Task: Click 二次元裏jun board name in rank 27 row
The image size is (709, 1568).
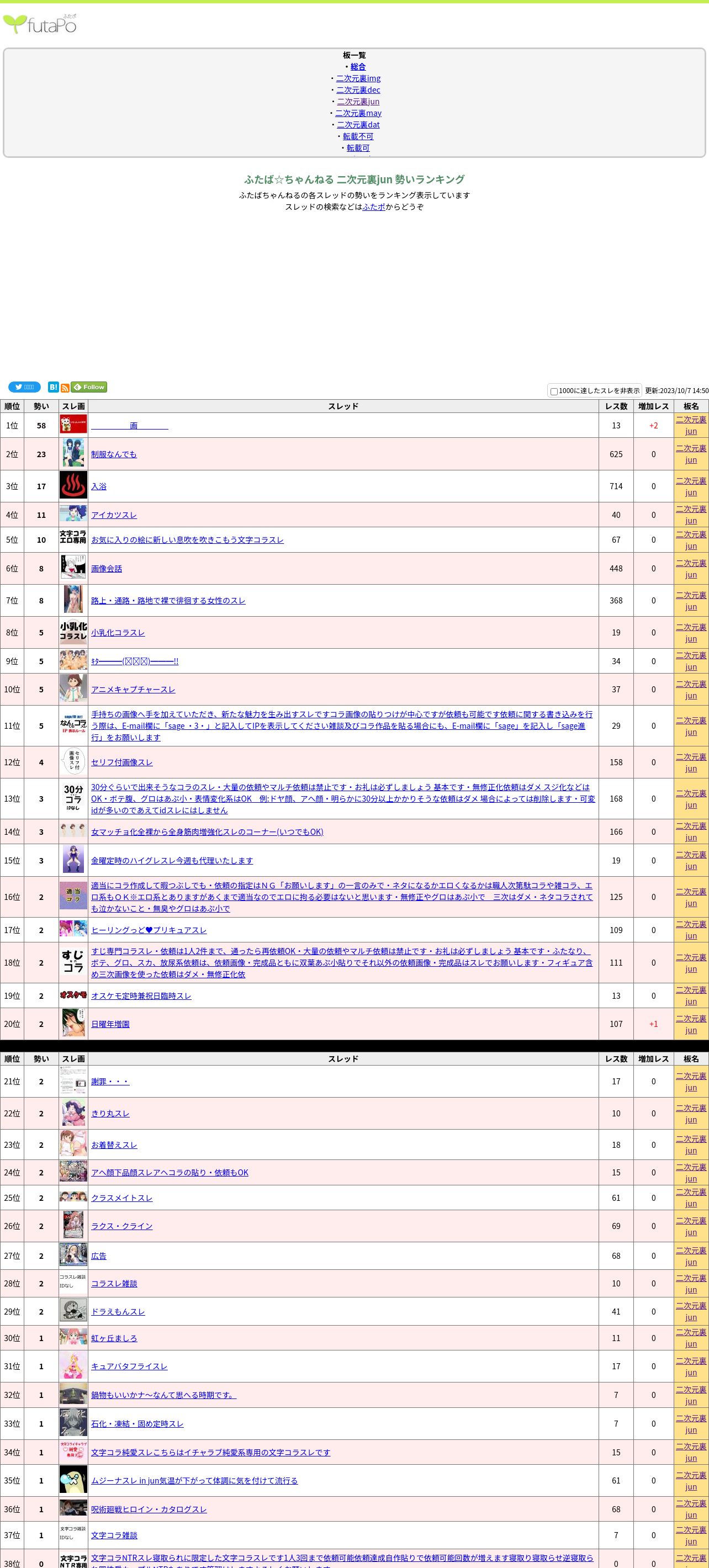Action: (691, 1256)
